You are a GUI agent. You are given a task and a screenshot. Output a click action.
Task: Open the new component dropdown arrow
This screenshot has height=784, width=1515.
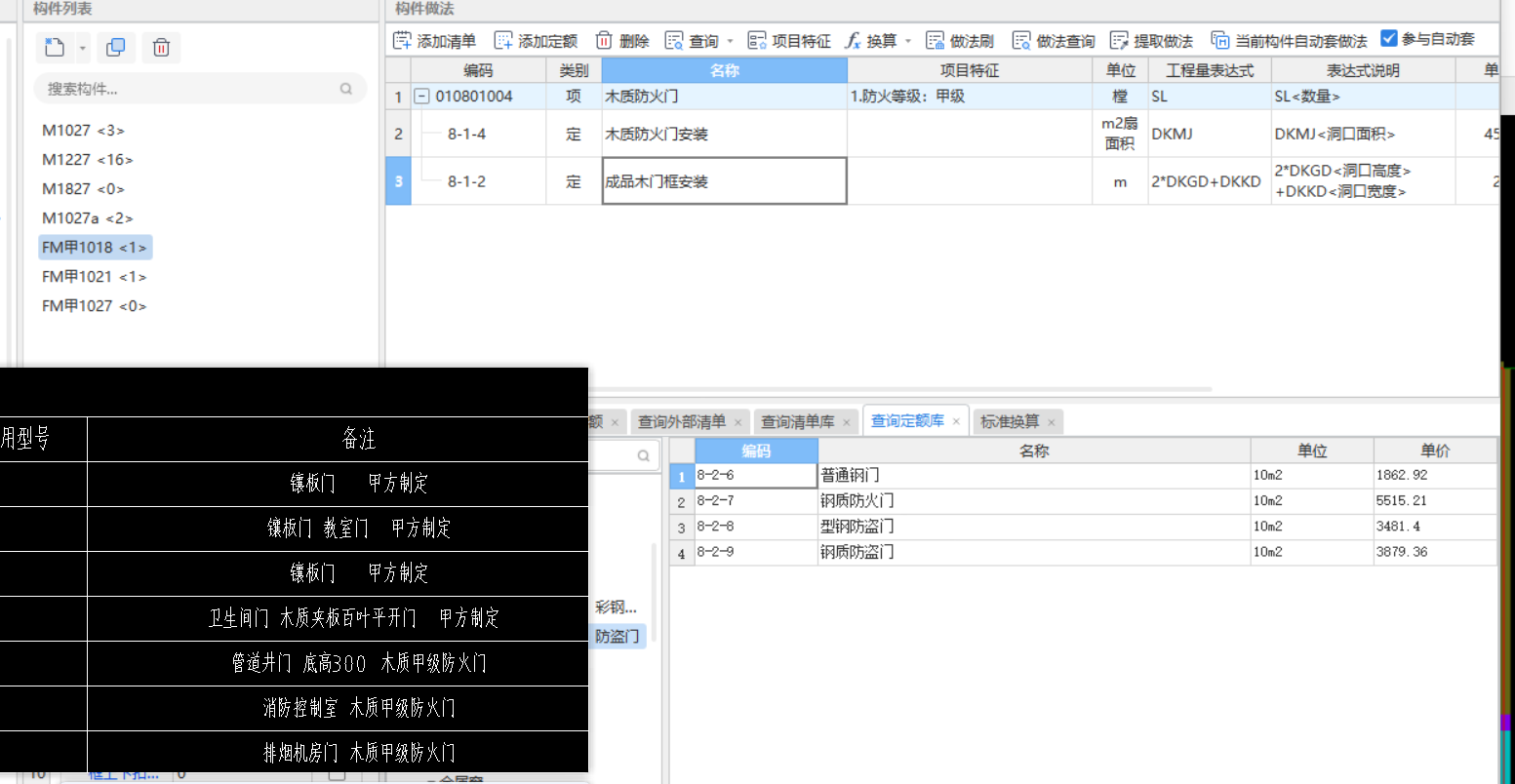[83, 48]
